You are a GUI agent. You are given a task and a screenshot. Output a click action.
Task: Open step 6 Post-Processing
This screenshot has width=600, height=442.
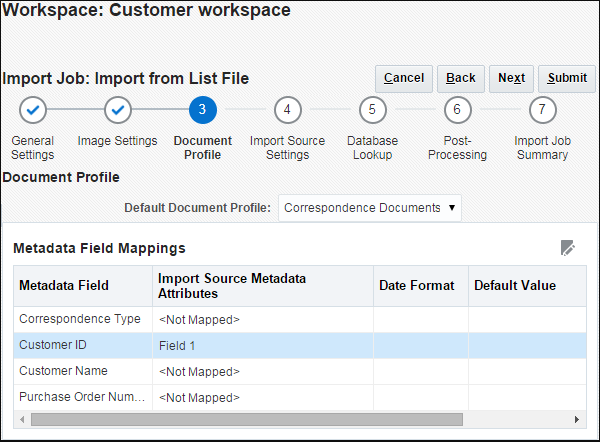[x=457, y=109]
